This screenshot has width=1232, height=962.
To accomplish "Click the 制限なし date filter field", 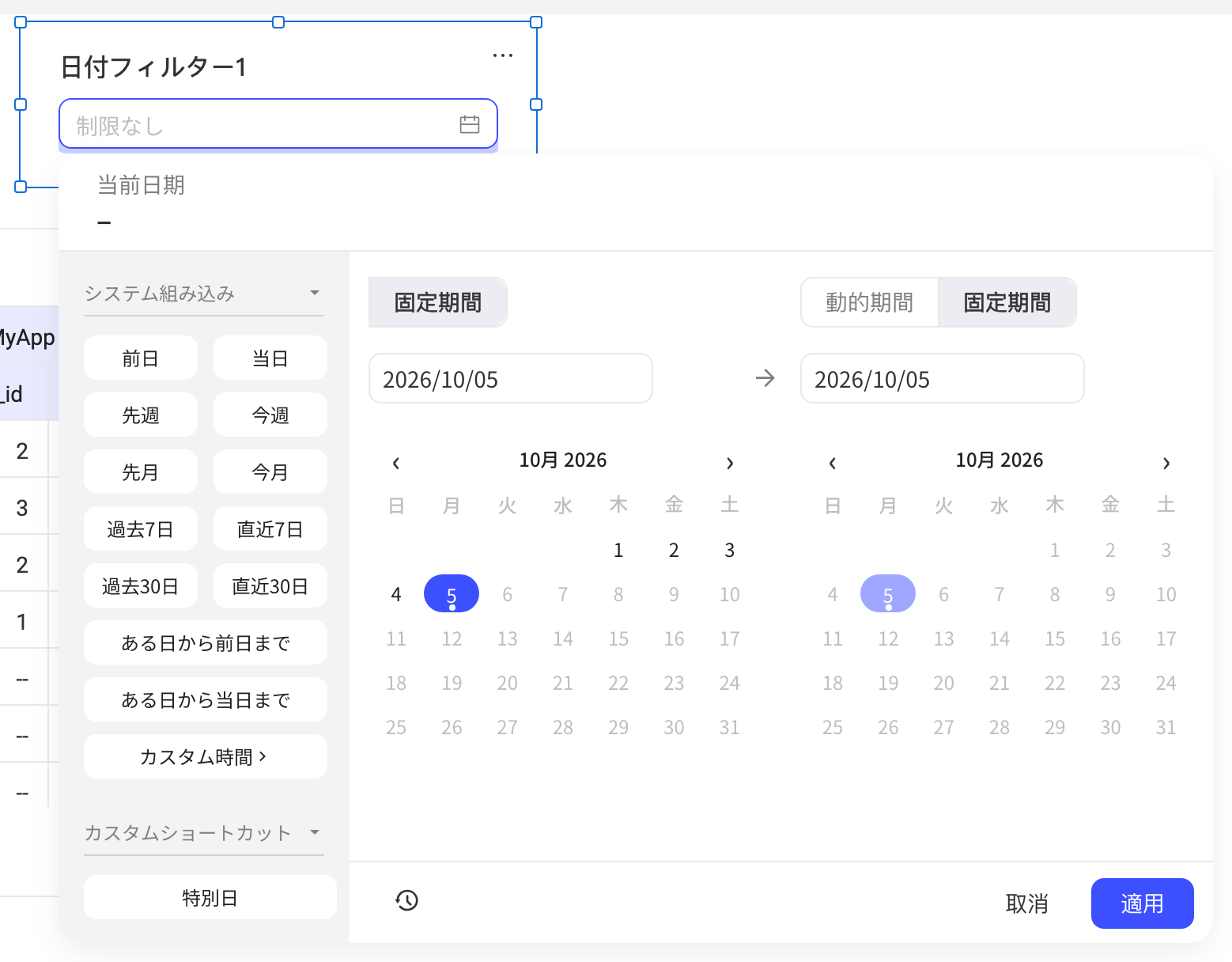I will tap(278, 124).
